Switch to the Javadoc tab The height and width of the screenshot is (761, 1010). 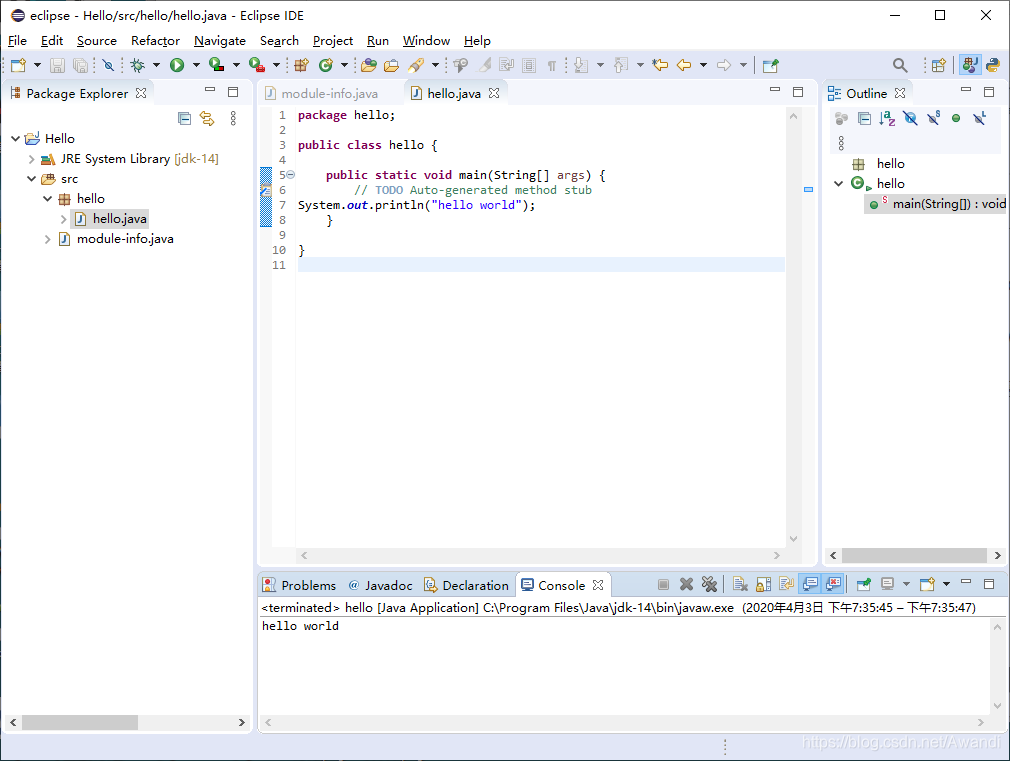tap(380, 585)
